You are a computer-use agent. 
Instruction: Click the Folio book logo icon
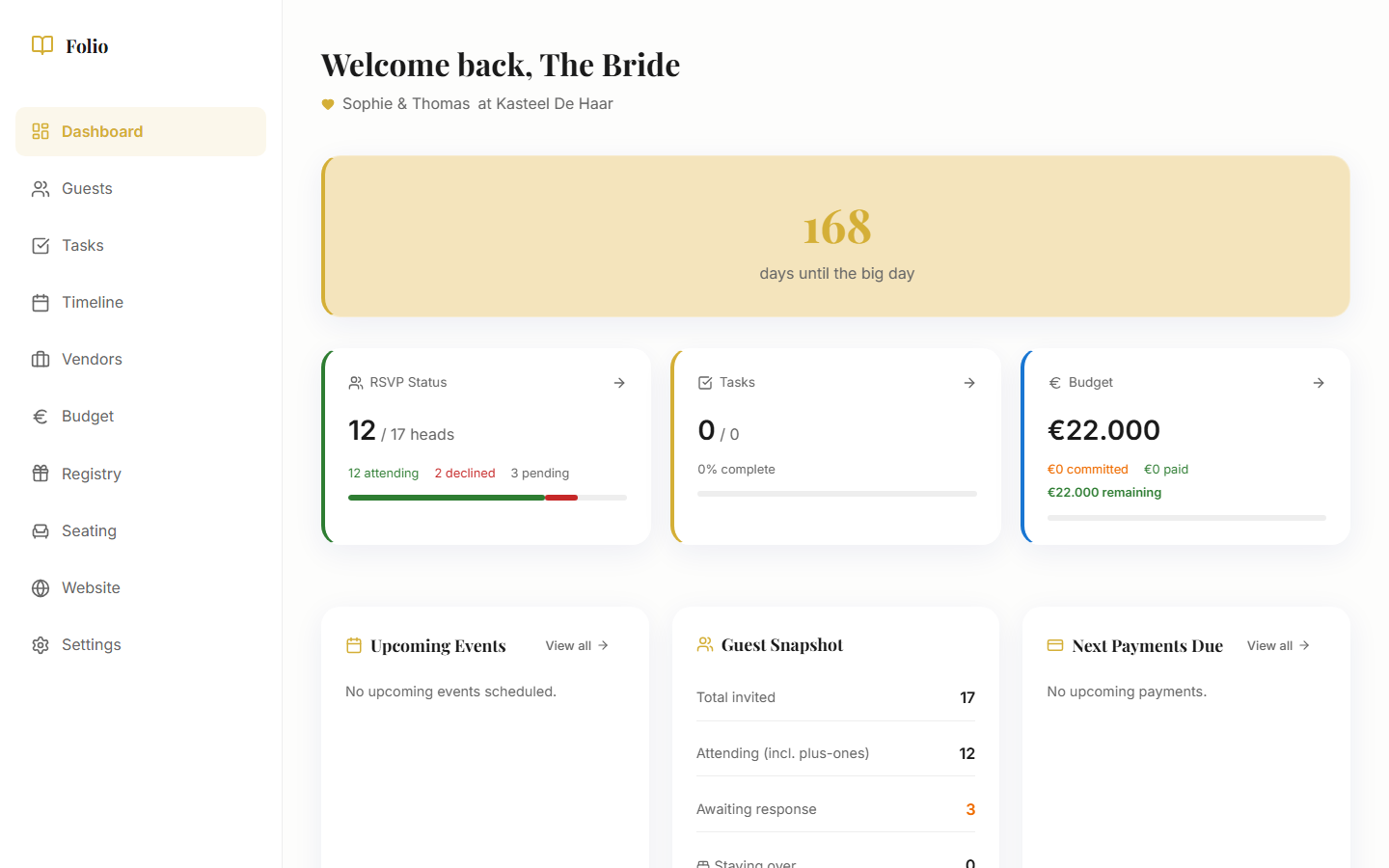pos(41,45)
